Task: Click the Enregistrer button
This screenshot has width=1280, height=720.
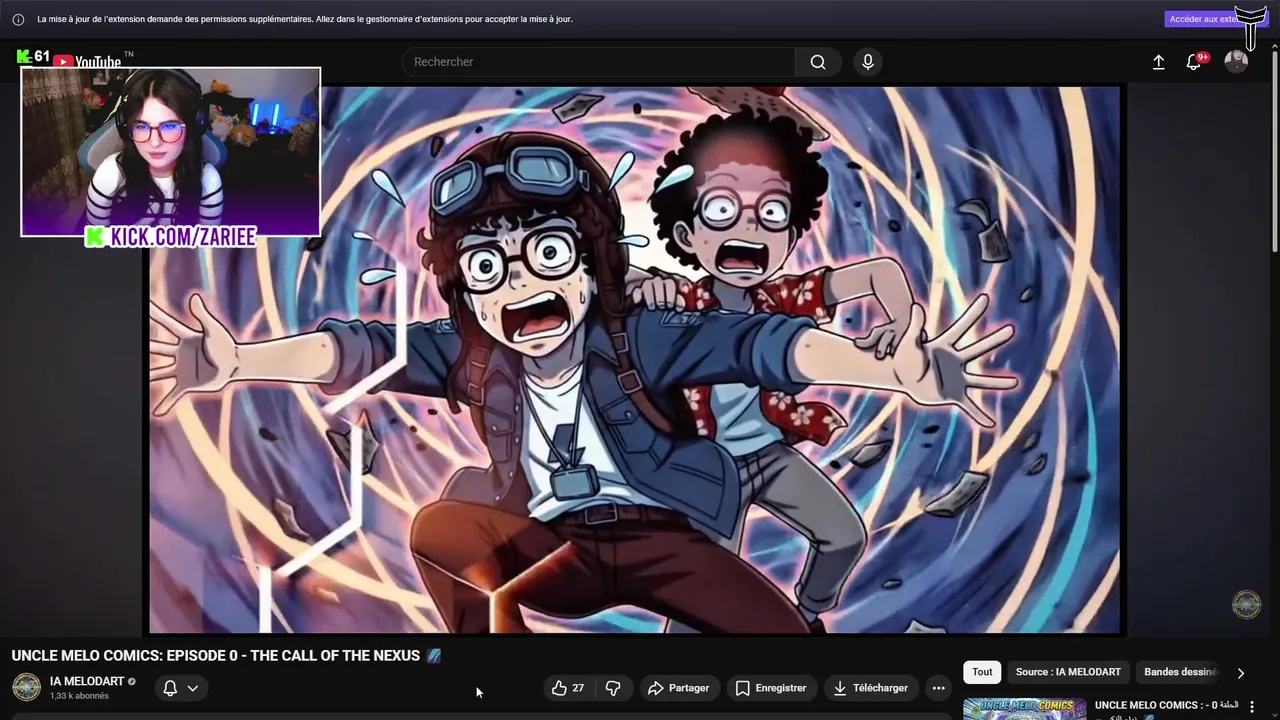Action: tap(771, 688)
